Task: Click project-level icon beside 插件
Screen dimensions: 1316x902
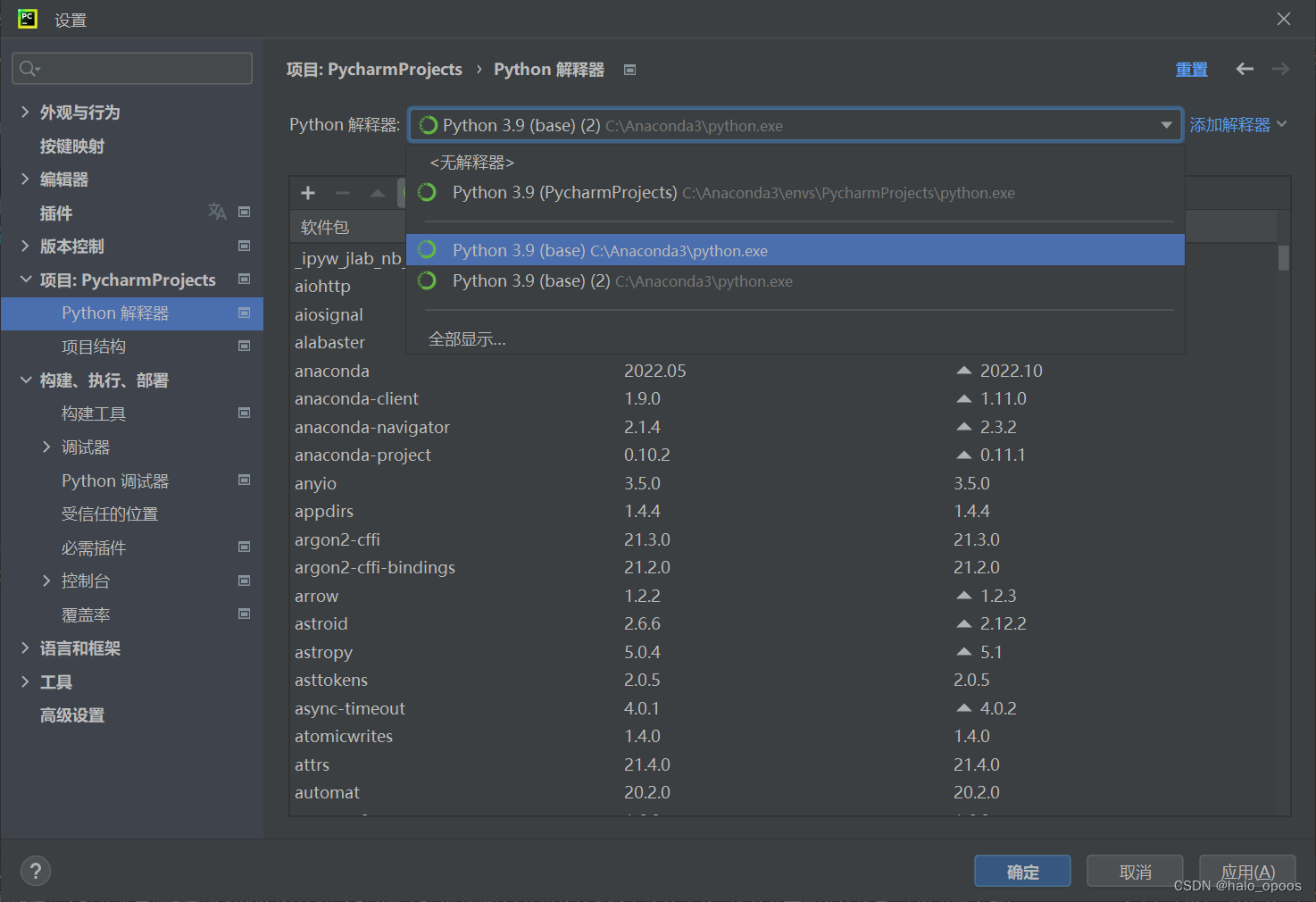Action: pos(245,212)
